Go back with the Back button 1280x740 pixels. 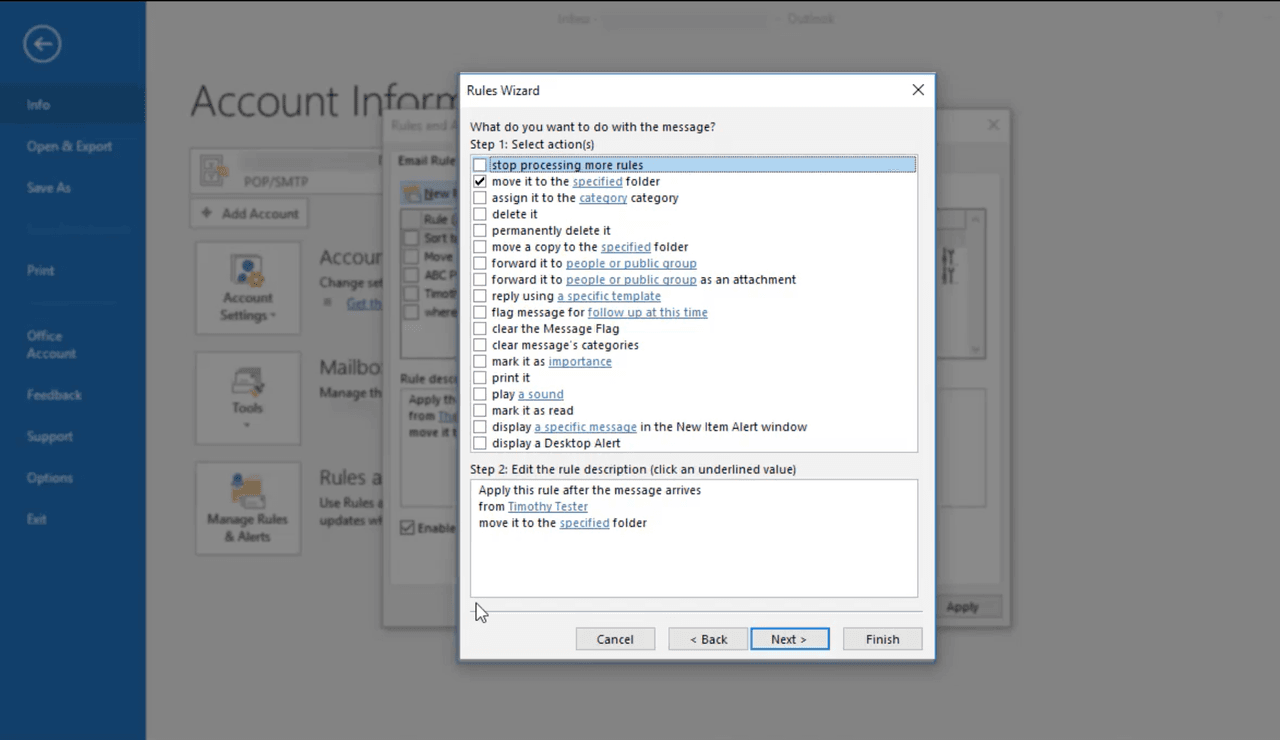click(708, 639)
